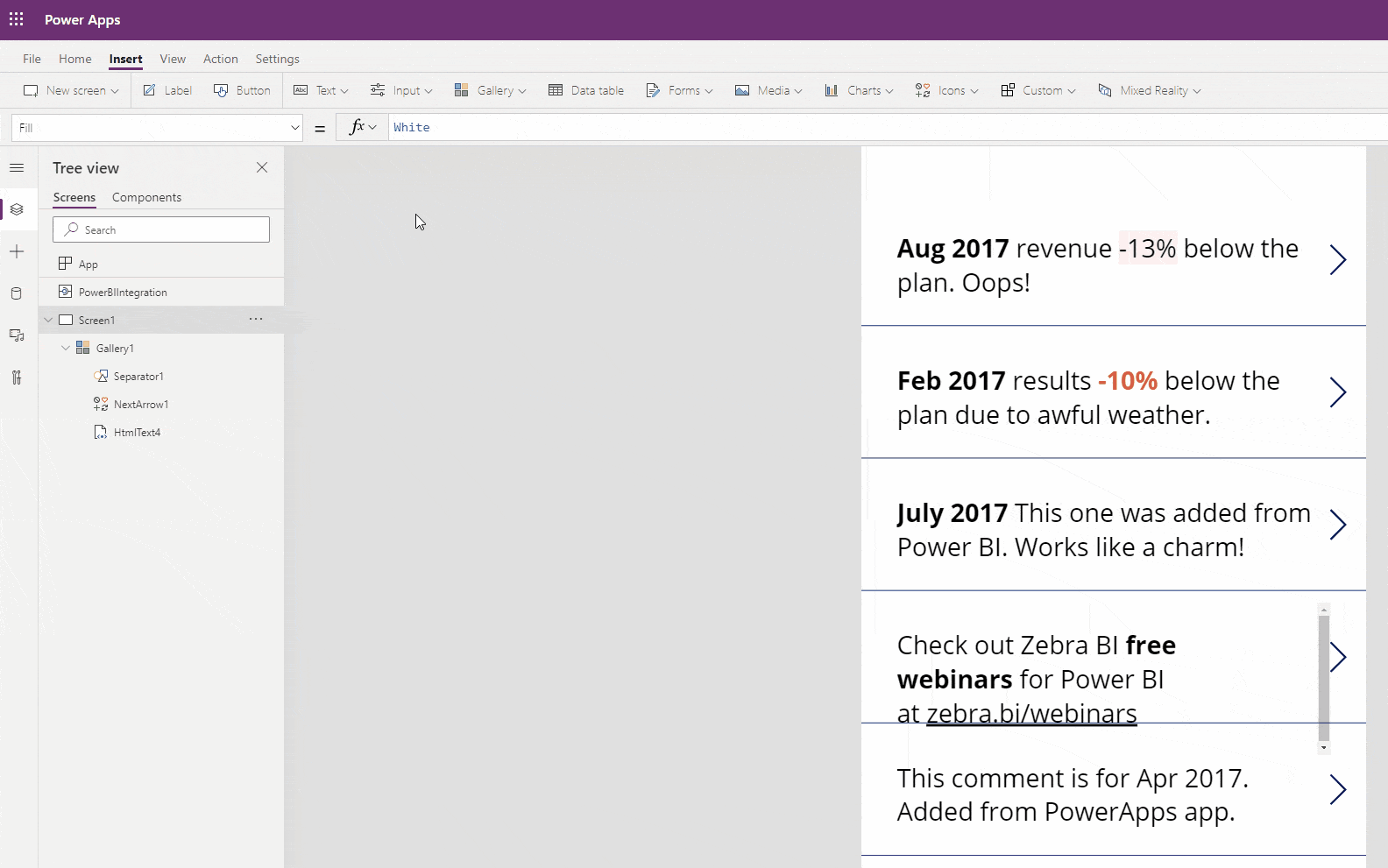Image resolution: width=1388 pixels, height=868 pixels.
Task: Open the Media pane icon in left rail
Action: (17, 335)
